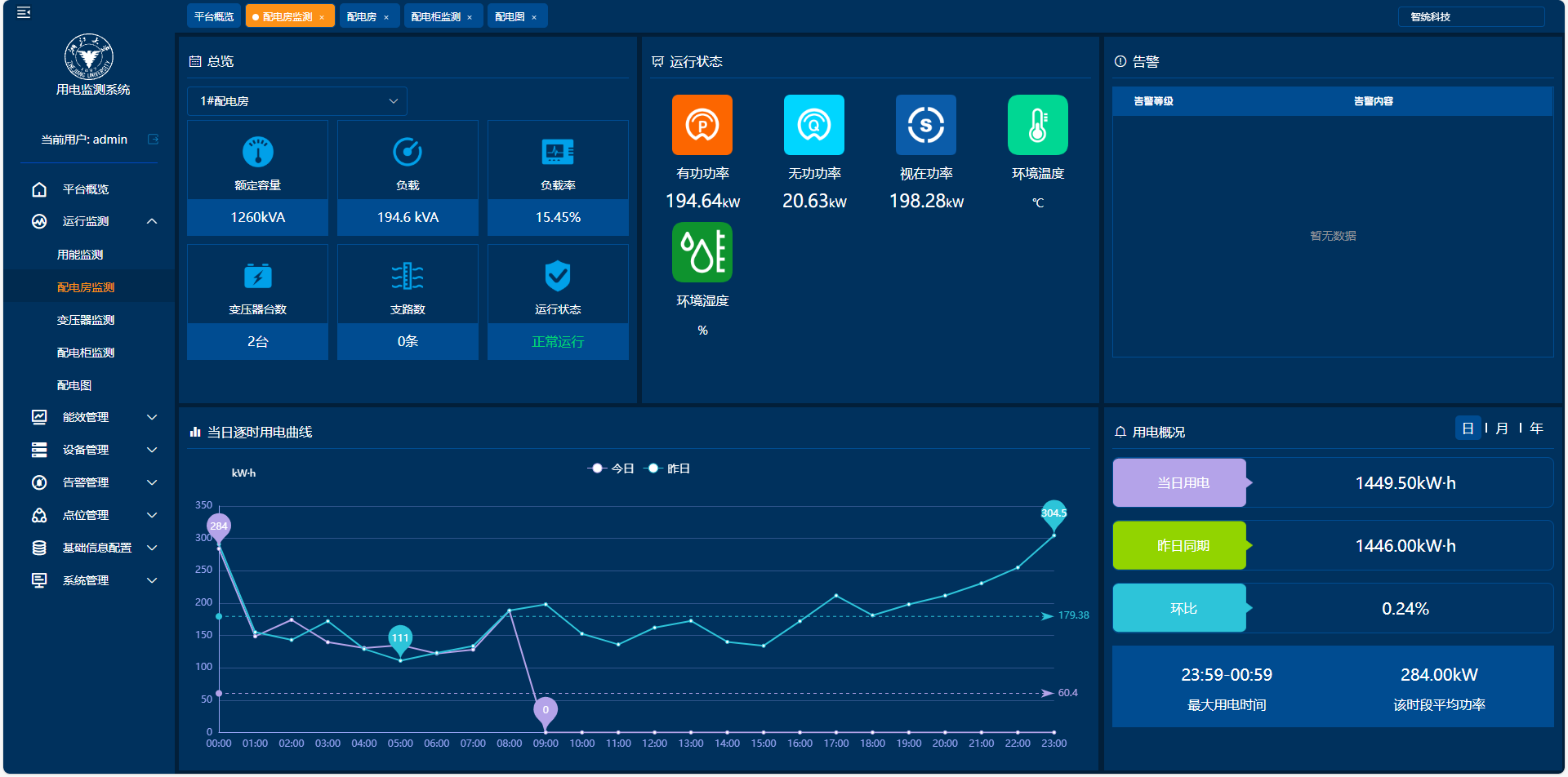This screenshot has width=1568, height=777.
Task: Click the hamburger menu collapse icon
Action: pos(24,12)
